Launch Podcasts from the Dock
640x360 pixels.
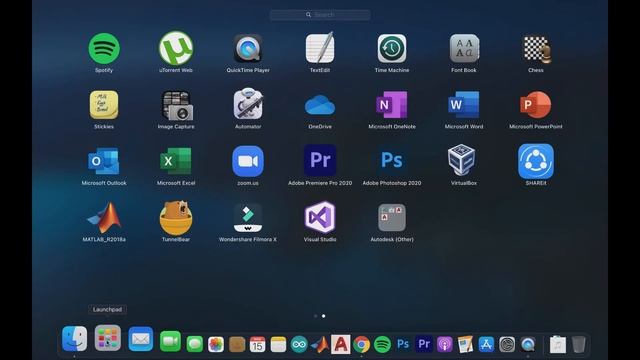445,344
